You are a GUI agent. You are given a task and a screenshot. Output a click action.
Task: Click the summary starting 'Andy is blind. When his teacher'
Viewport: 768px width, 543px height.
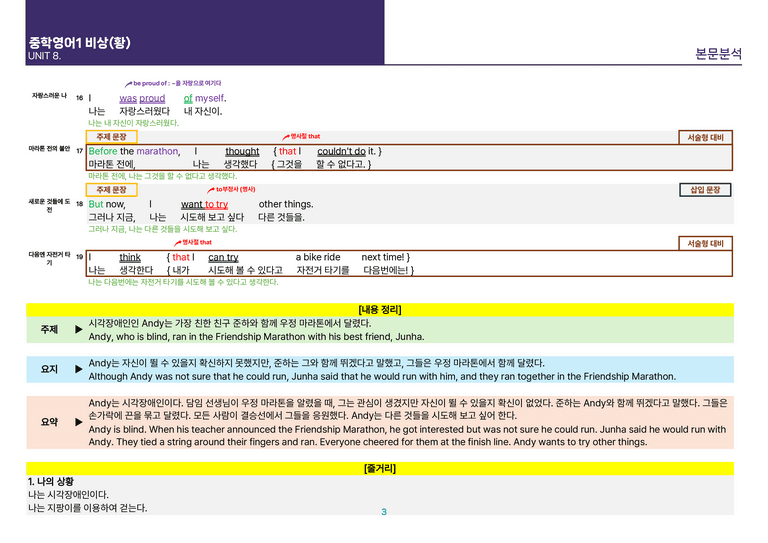407,436
